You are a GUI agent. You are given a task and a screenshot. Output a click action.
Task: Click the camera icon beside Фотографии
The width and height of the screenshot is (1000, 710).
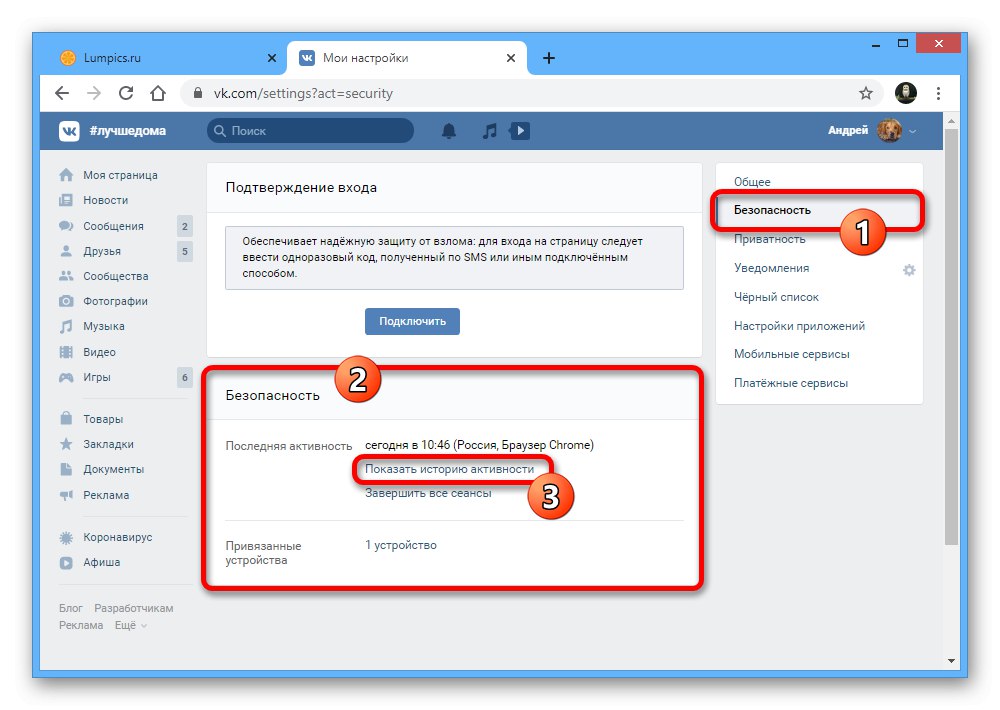66,301
